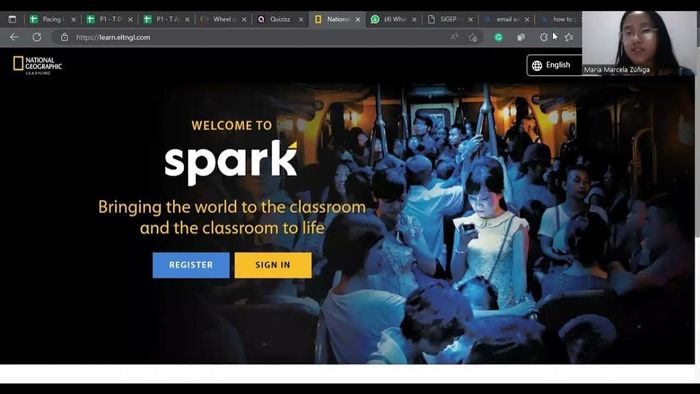Screen dimensions: 700x394
Task: Close the SIGEP tab
Action: (x=471, y=20)
